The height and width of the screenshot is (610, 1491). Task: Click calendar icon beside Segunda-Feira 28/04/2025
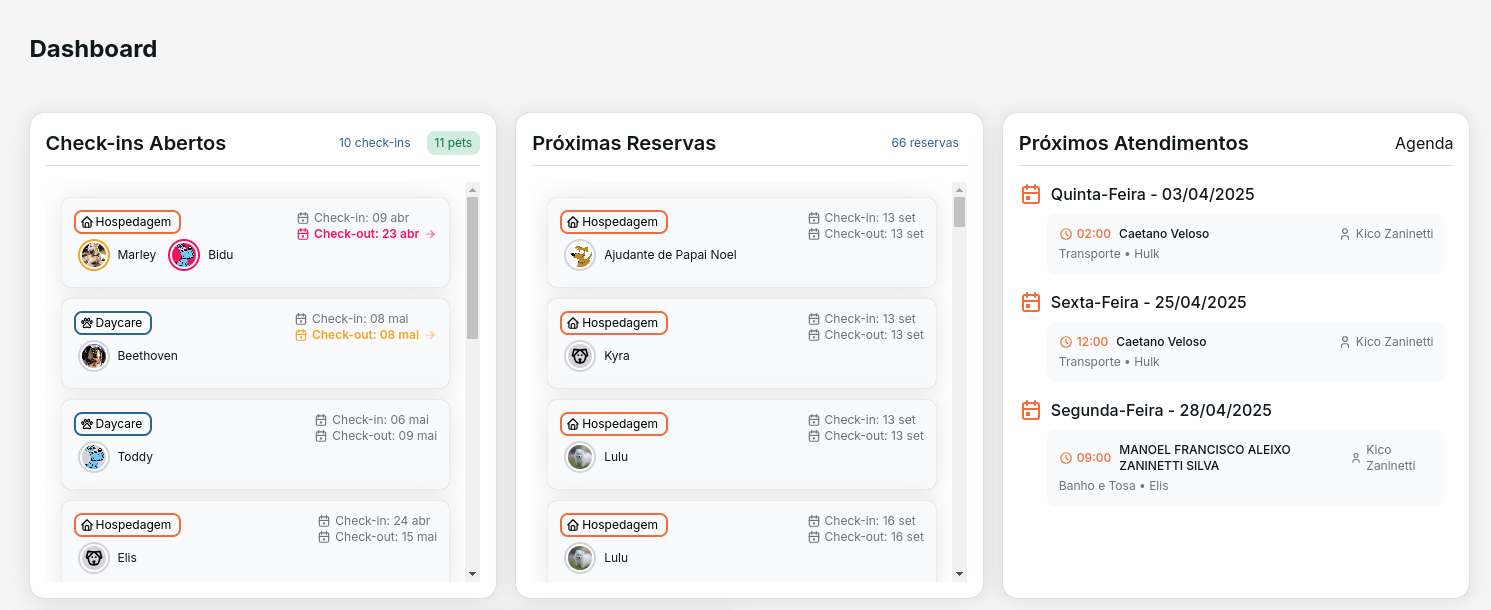pos(1030,410)
